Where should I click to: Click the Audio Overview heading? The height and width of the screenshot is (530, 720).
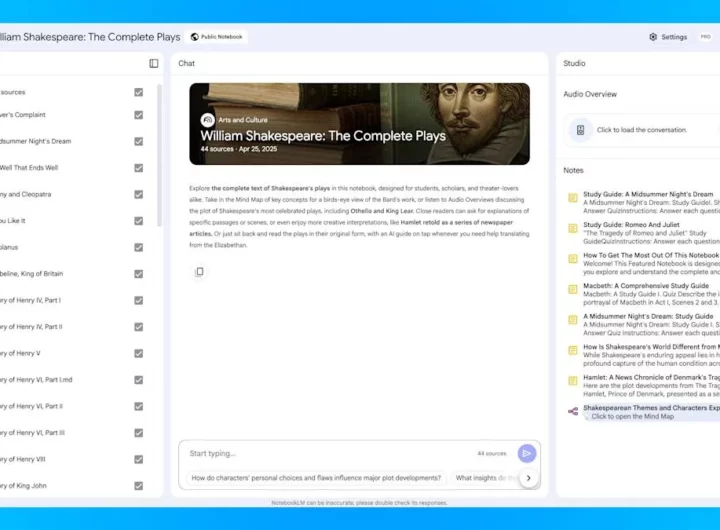point(590,94)
